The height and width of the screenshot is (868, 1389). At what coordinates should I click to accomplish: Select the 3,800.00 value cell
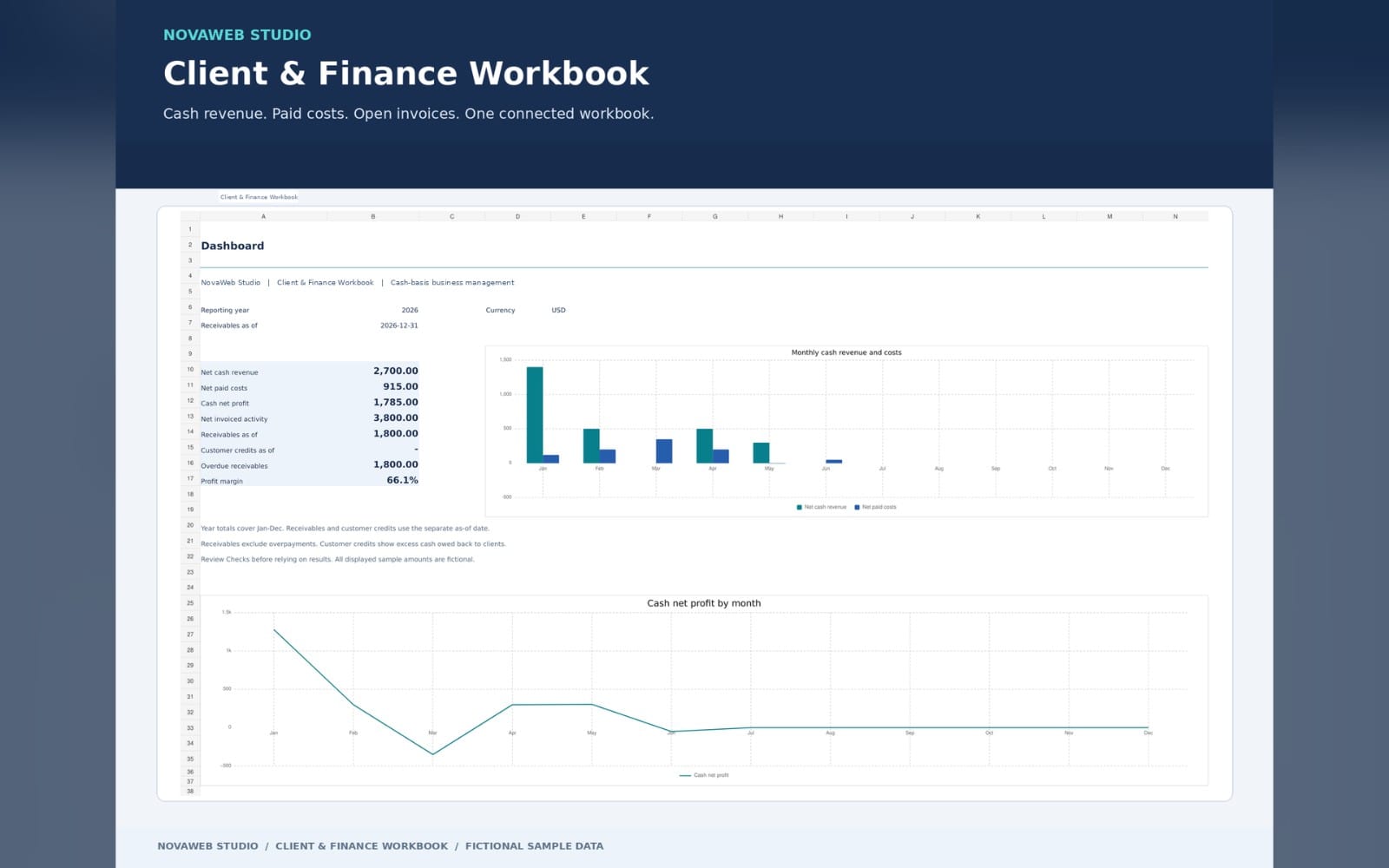pyautogui.click(x=396, y=418)
